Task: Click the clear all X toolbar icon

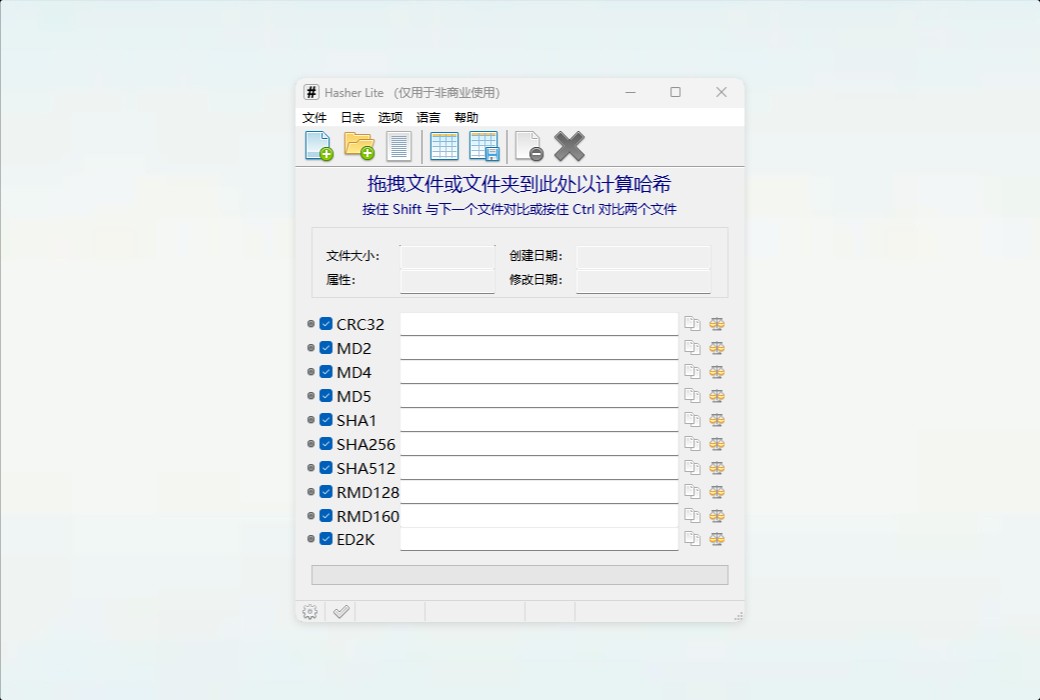Action: tap(569, 145)
